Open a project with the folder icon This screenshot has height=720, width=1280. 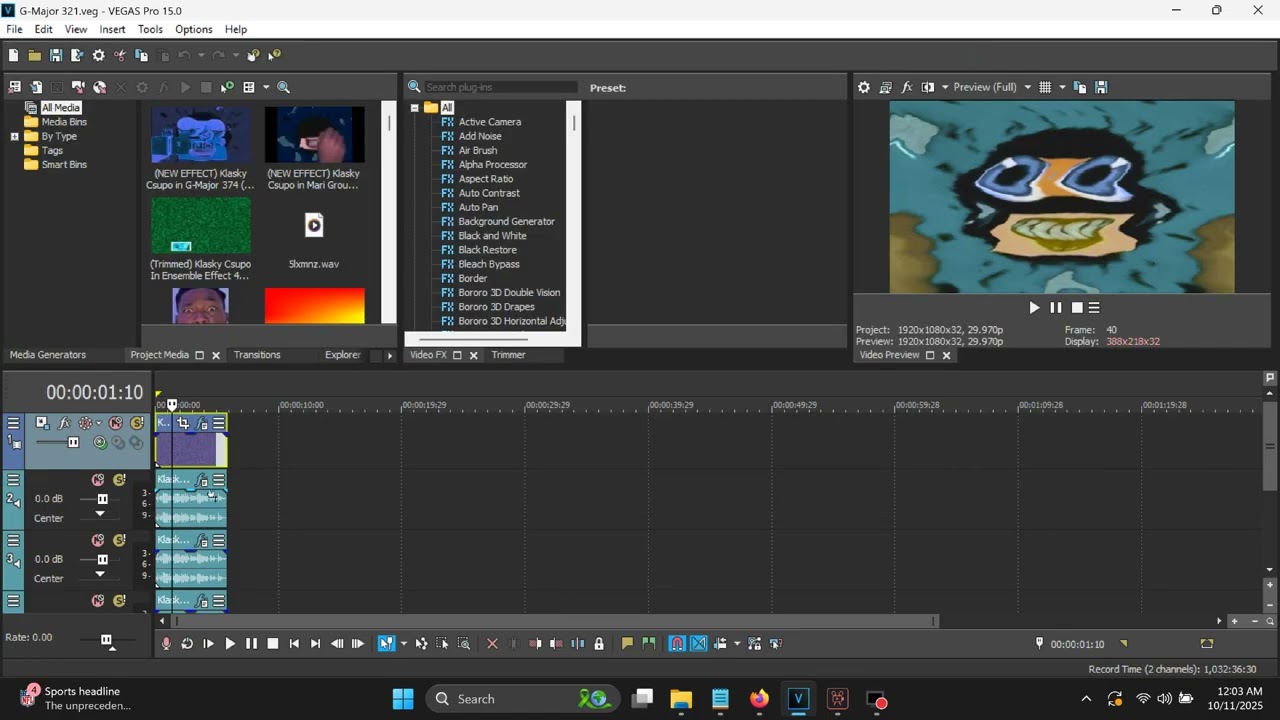tap(35, 56)
